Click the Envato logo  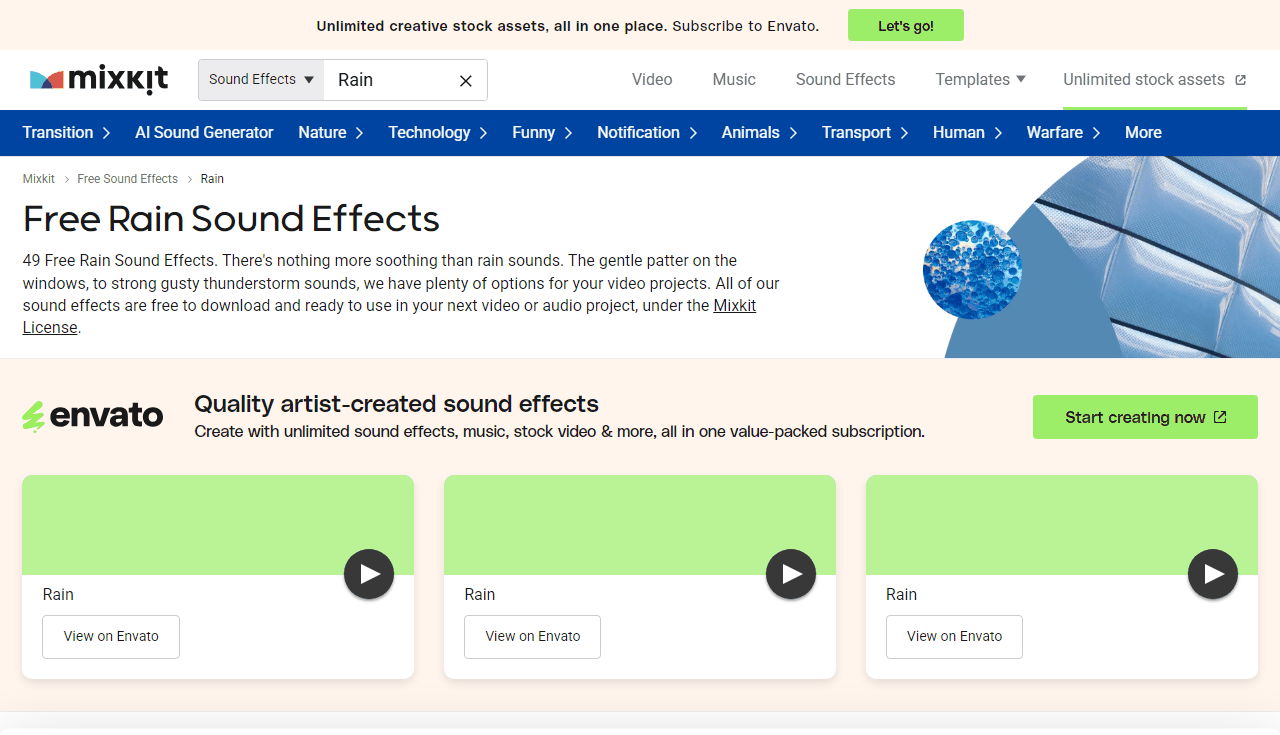click(x=93, y=416)
